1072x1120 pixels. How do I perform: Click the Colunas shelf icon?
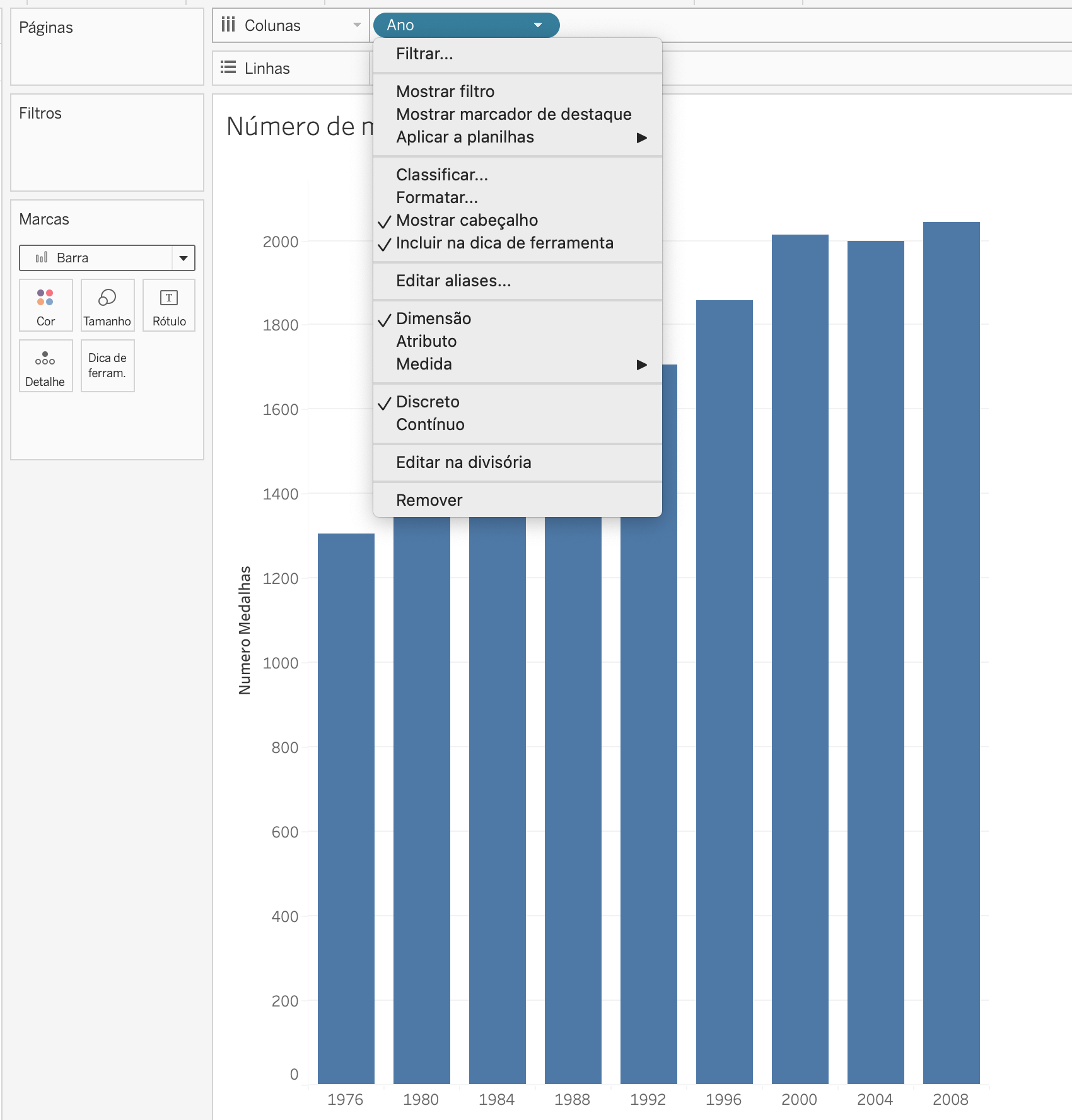[x=228, y=25]
